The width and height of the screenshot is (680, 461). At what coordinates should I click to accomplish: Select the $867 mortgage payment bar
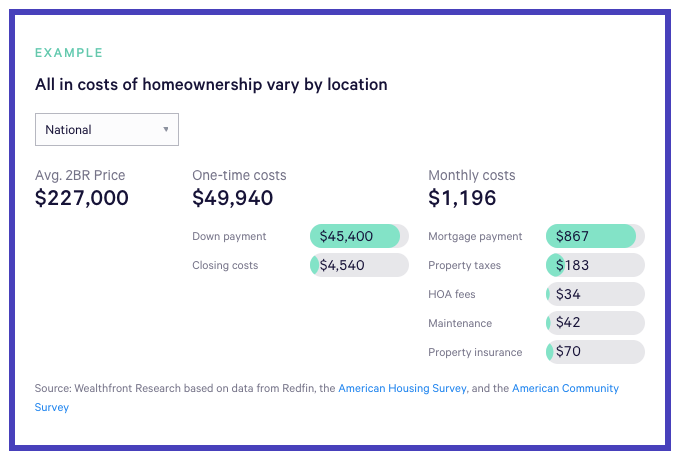pos(595,237)
